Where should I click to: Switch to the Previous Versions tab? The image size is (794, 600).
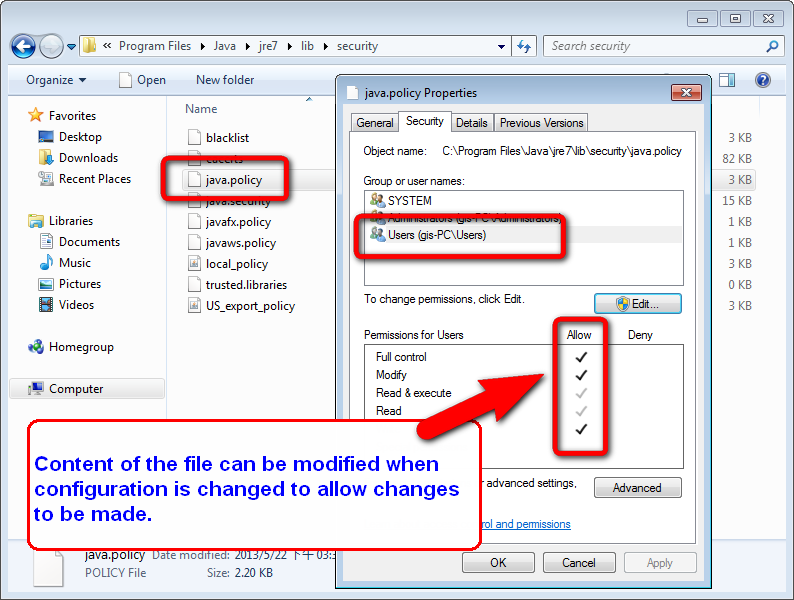tap(541, 123)
